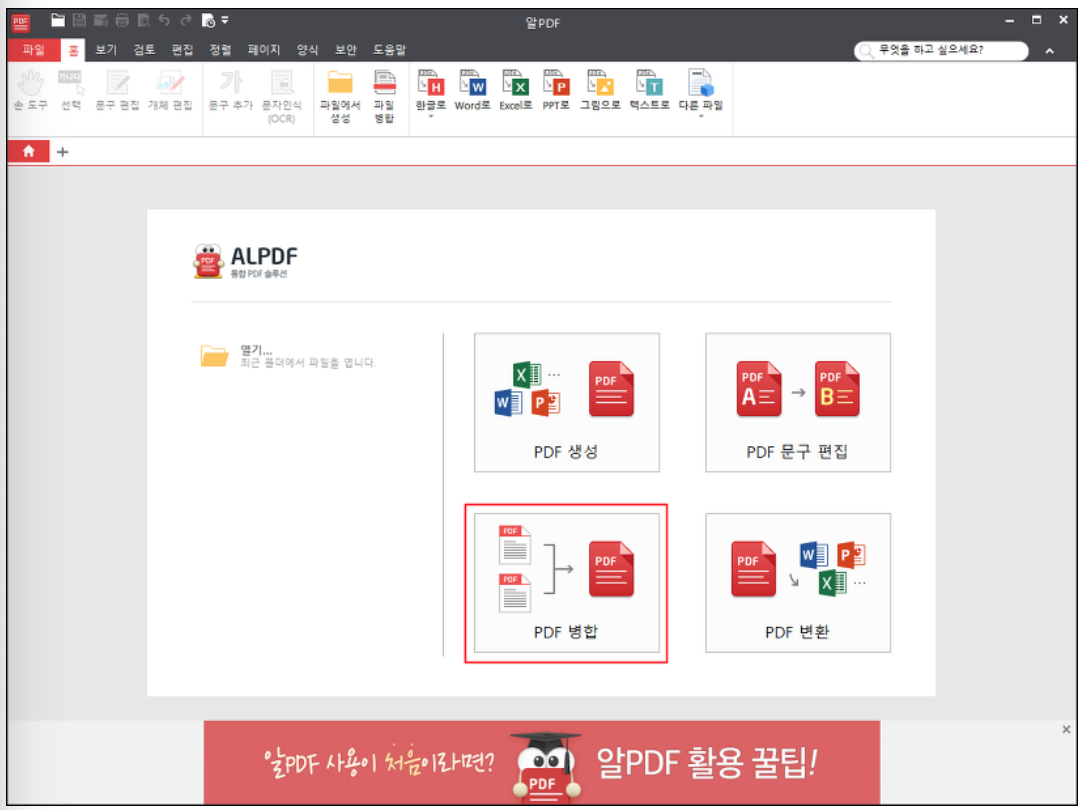The image size is (1082, 810).
Task: Select the 손 도구 hand tool
Action: click(30, 90)
